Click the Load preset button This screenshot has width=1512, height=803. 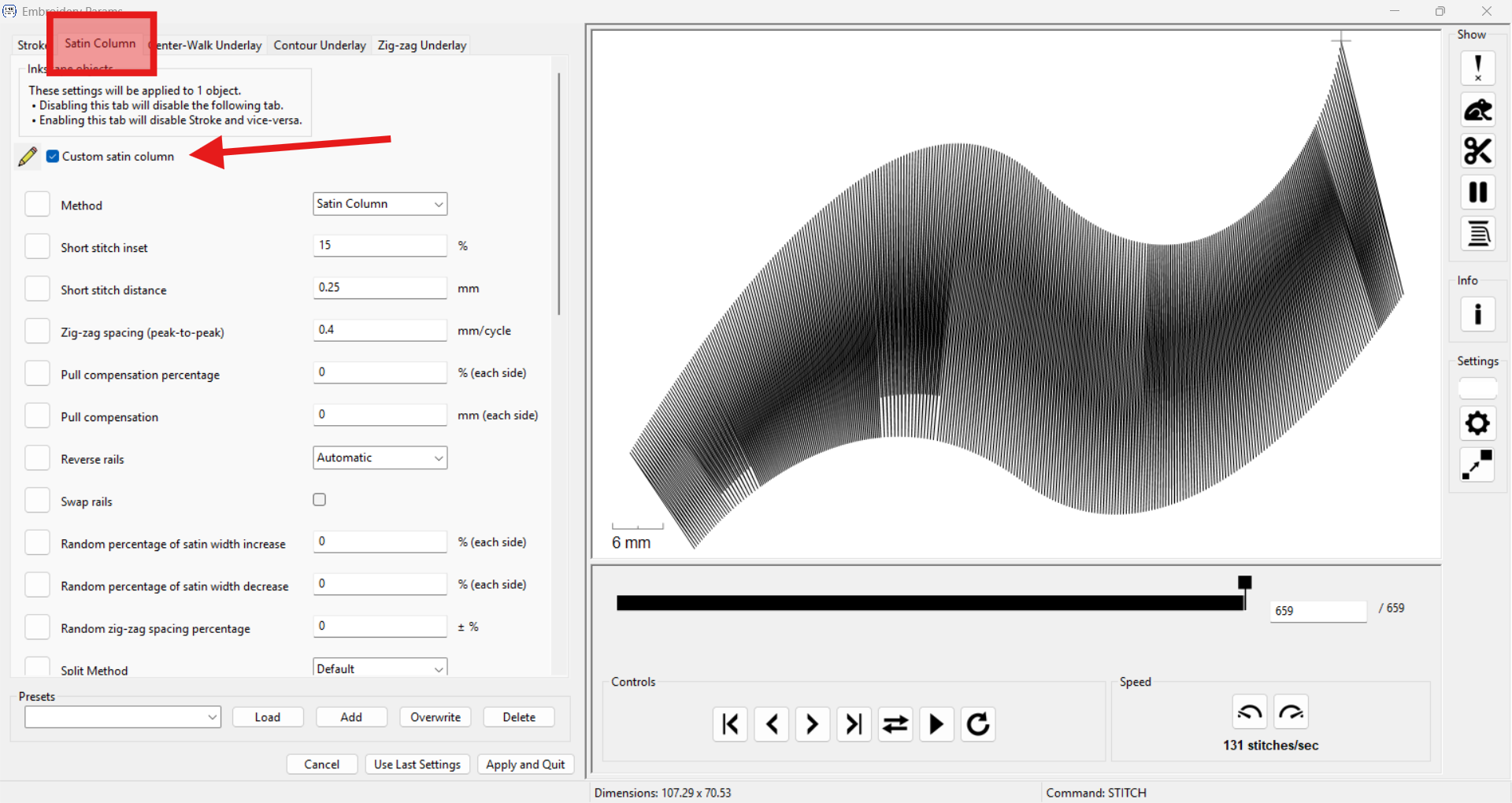pyautogui.click(x=268, y=717)
